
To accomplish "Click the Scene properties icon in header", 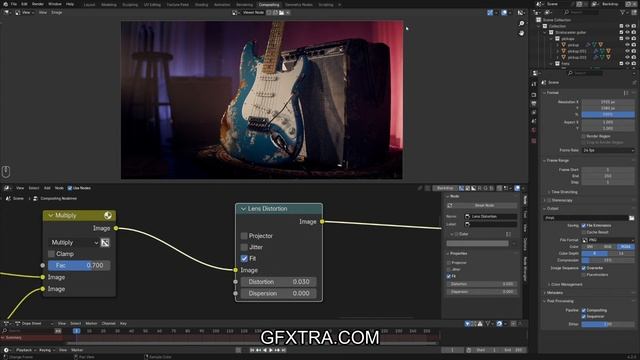I will [544, 82].
